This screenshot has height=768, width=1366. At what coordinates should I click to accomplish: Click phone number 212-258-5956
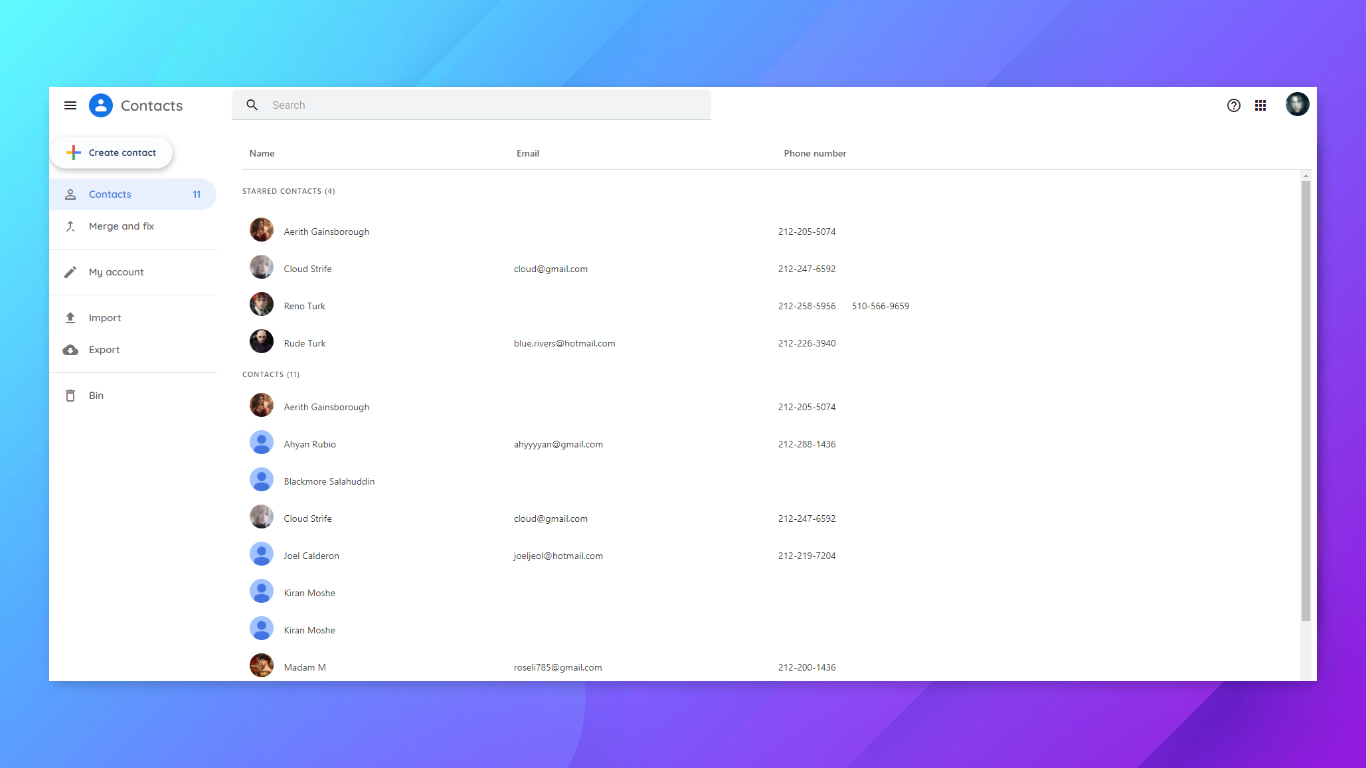(807, 306)
